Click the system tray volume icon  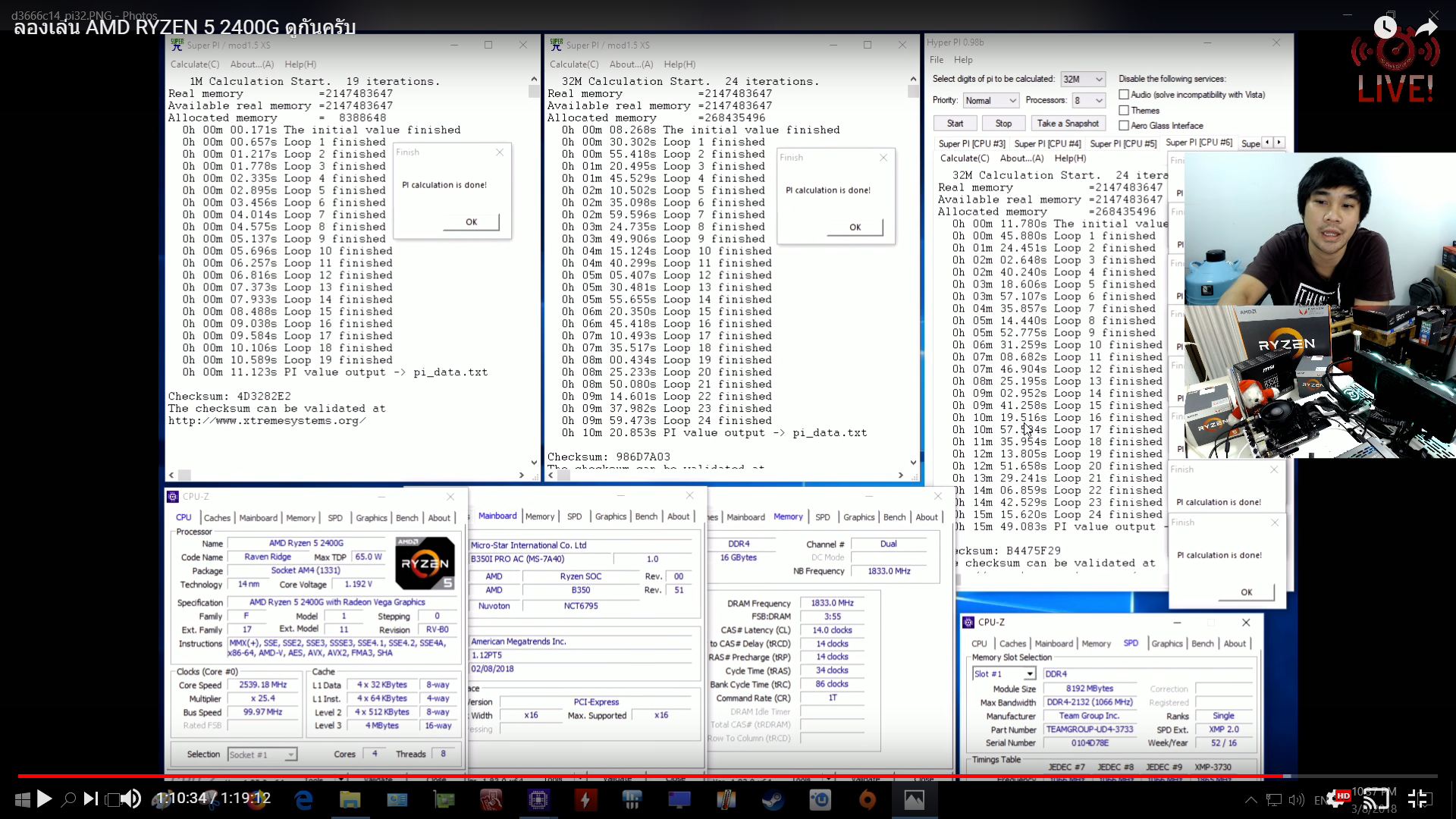[x=1296, y=799]
